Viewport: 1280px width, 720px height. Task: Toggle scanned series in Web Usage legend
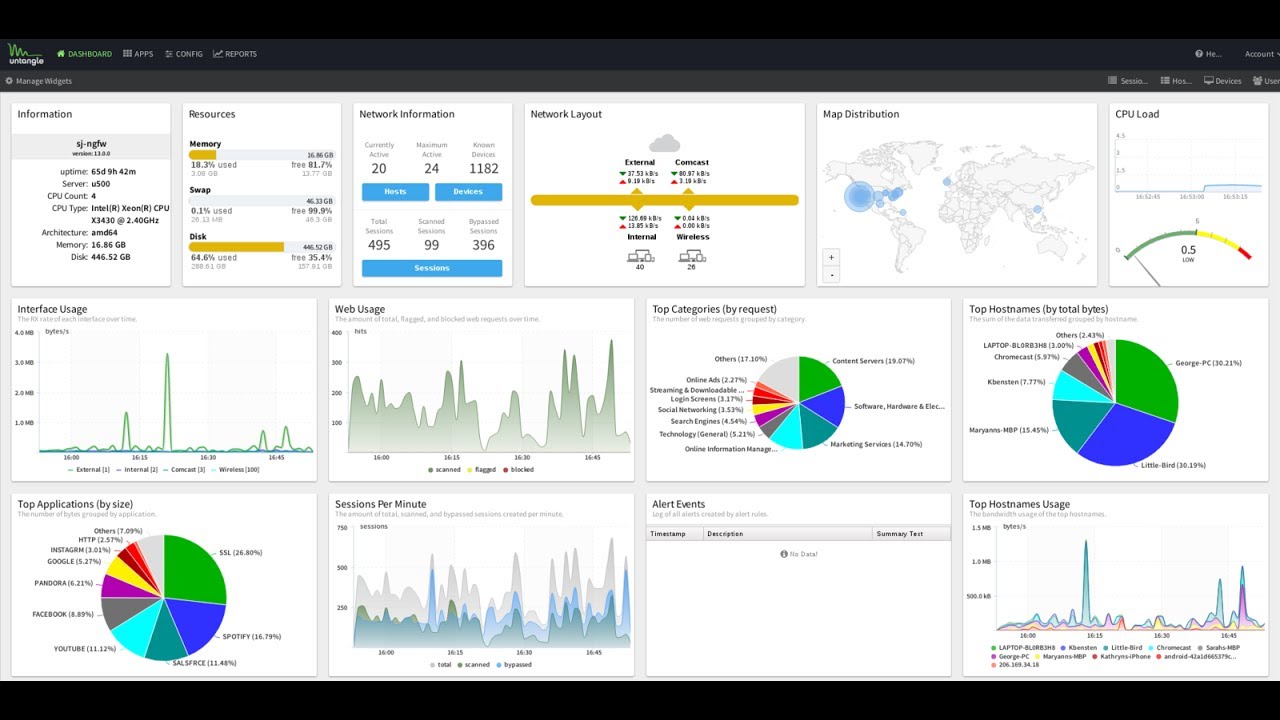(444, 469)
